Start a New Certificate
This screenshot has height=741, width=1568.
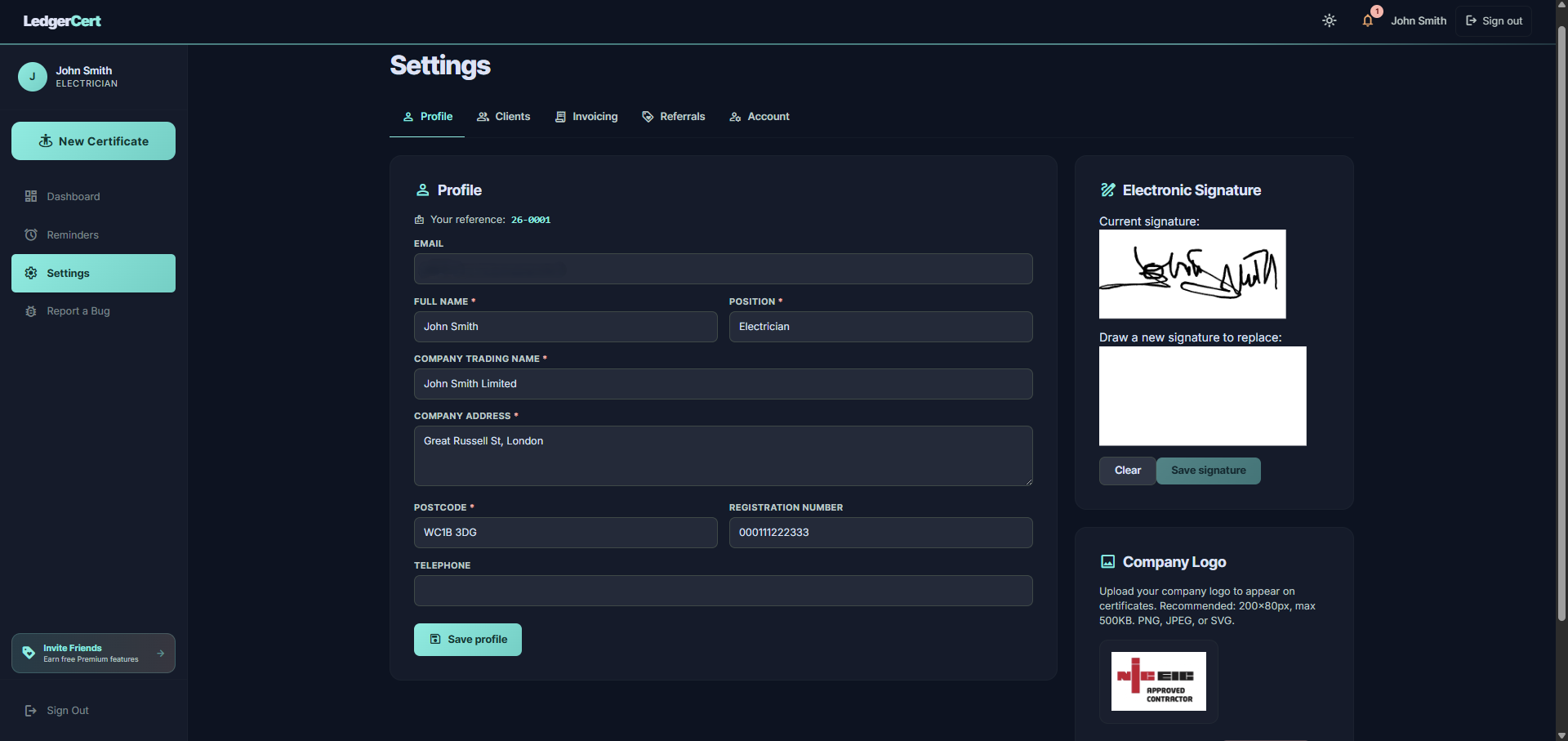[93, 141]
